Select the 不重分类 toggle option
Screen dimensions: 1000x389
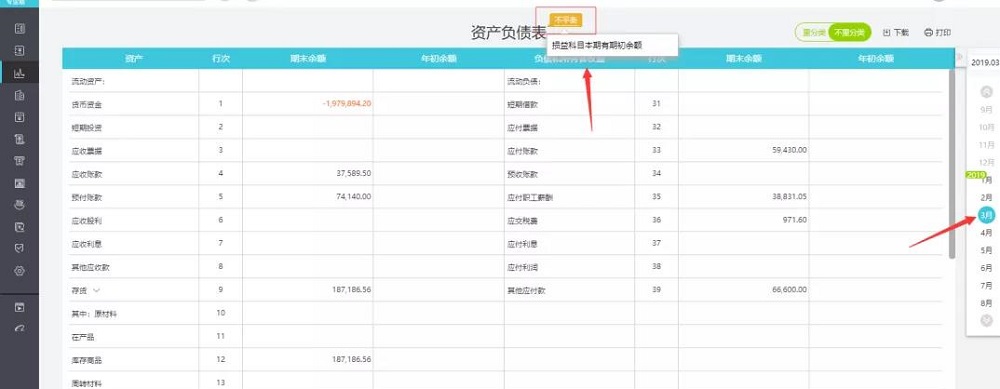[850, 33]
